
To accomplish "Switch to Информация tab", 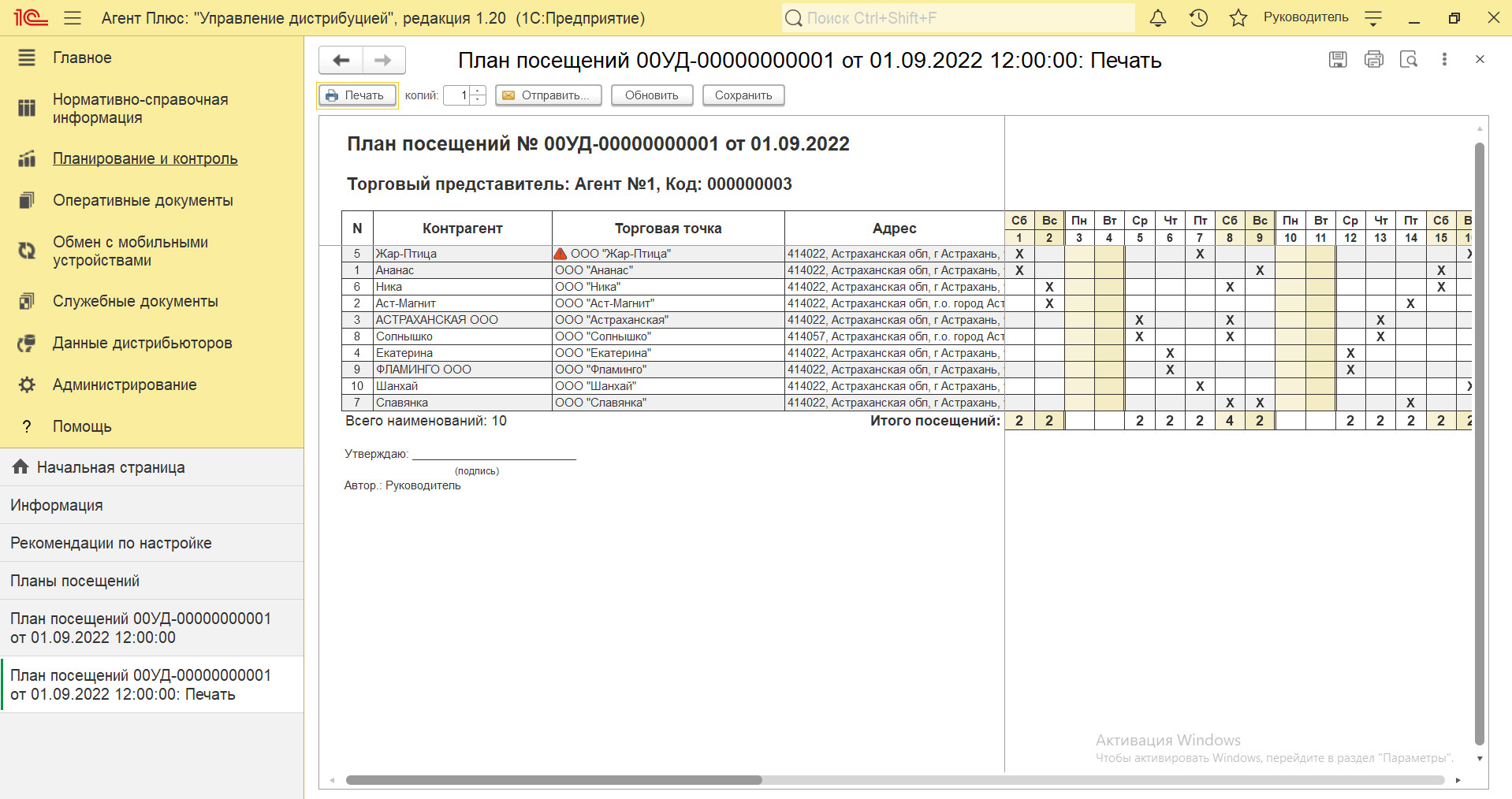I will (151, 505).
